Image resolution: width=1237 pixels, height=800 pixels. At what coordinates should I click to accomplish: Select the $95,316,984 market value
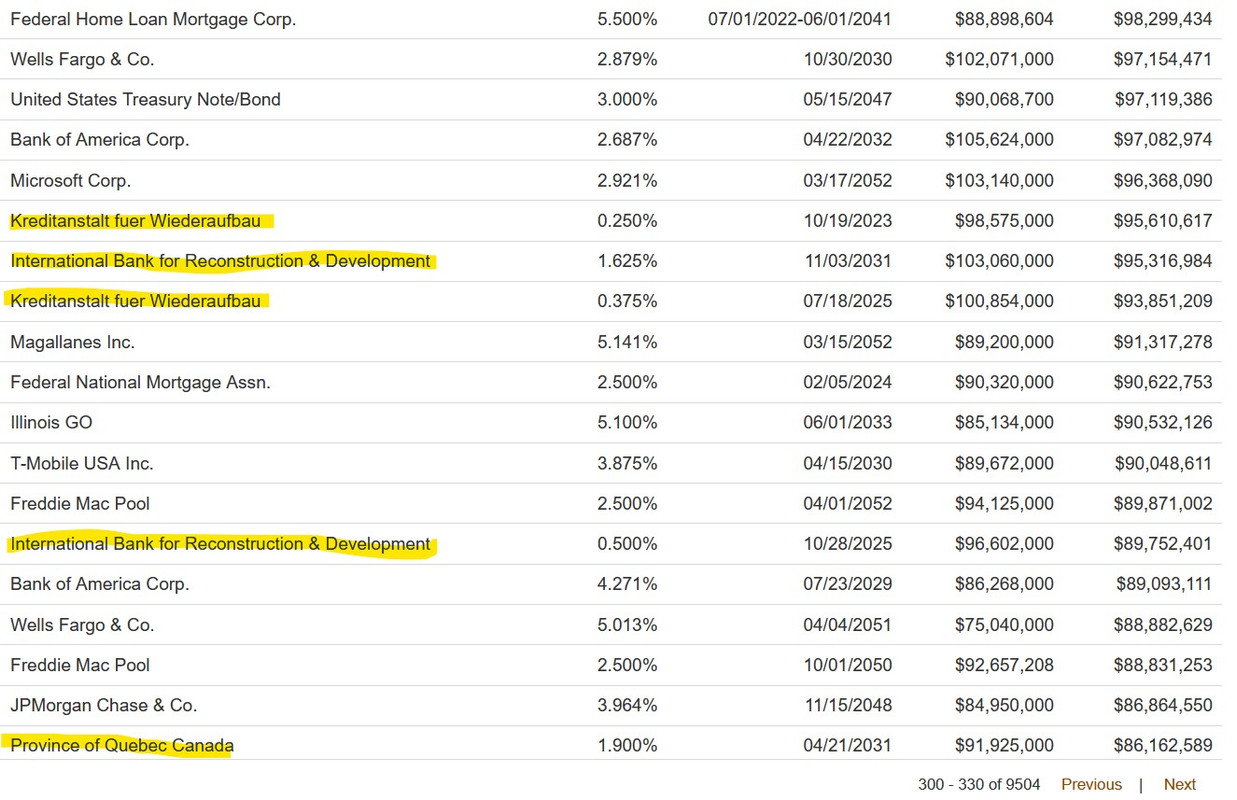tap(1163, 261)
